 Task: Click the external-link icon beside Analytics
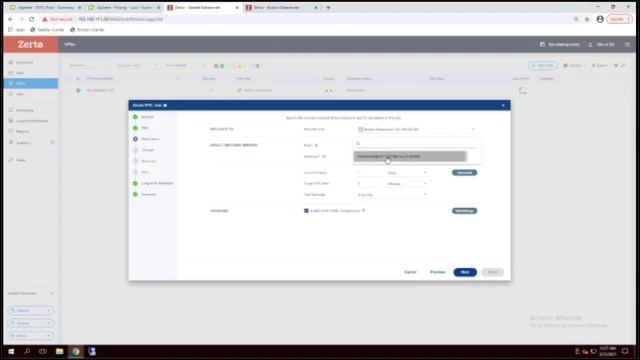[x=52, y=142]
